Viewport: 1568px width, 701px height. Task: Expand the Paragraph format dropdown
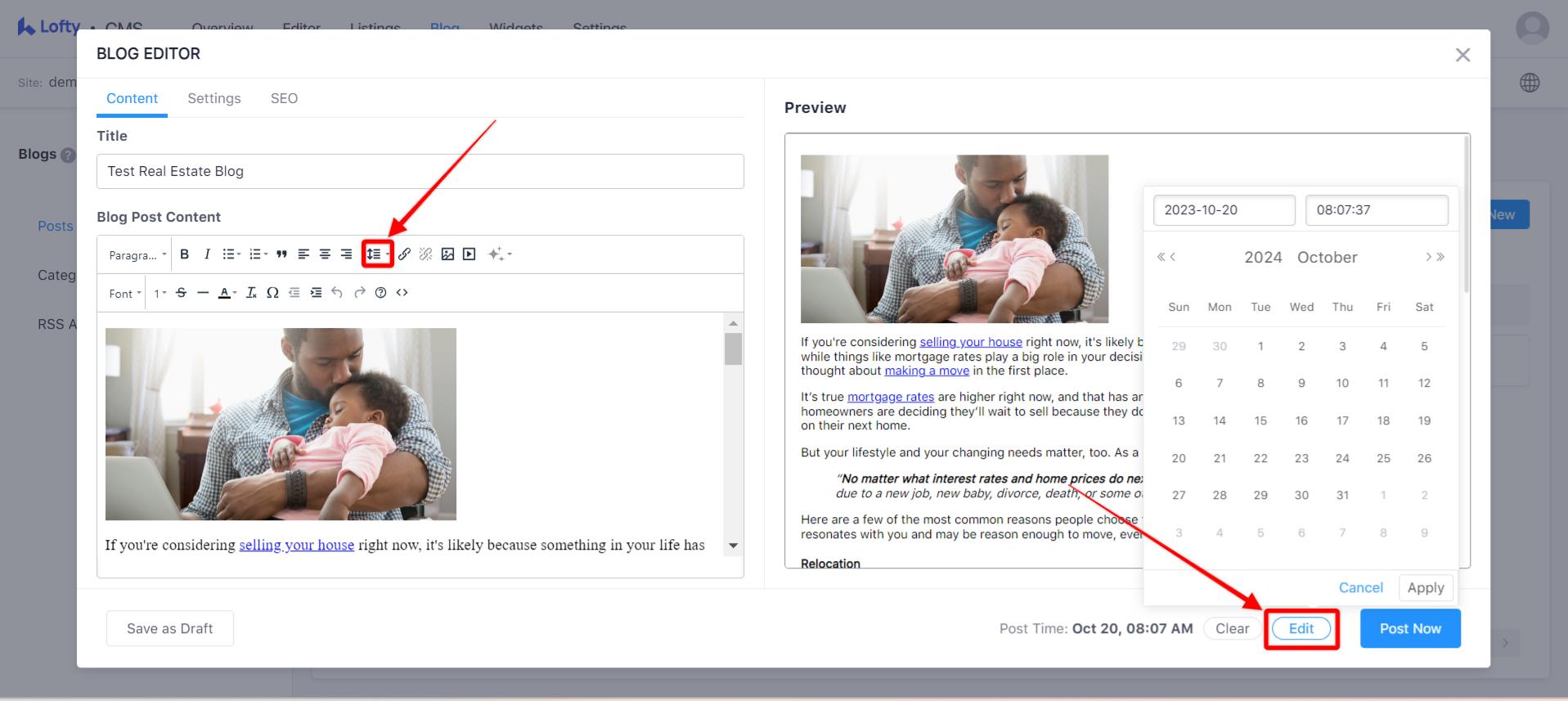[137, 255]
